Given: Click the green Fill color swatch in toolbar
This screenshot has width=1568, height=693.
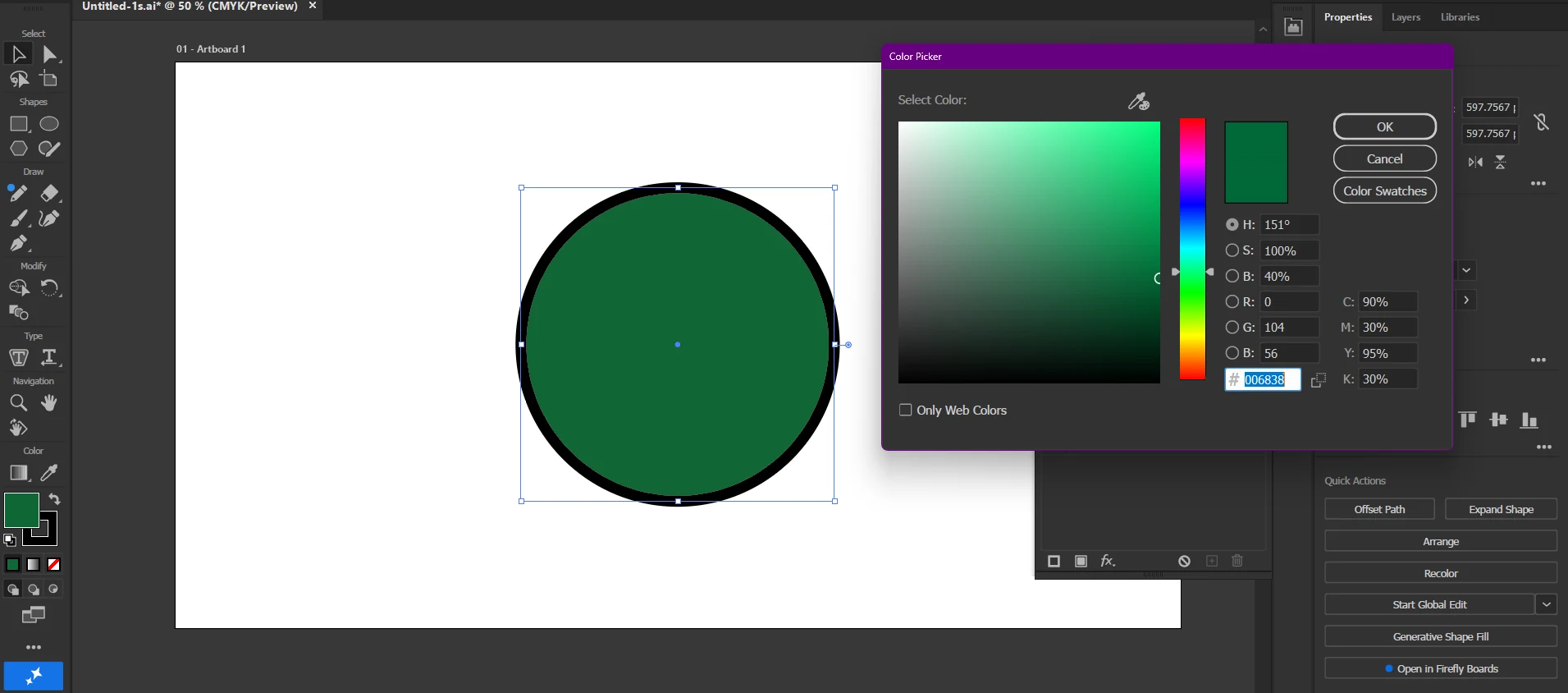Looking at the screenshot, I should pyautogui.click(x=21, y=510).
